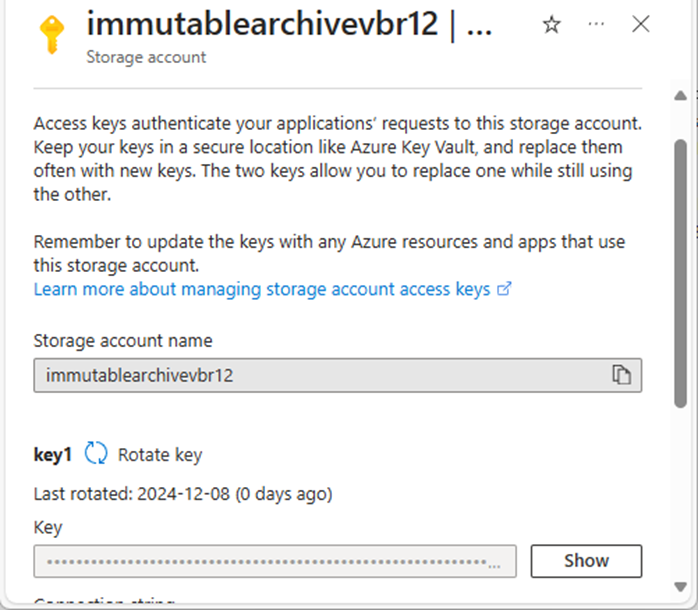Copy the storage account name to clipboard
This screenshot has width=698, height=610.
[x=621, y=375]
